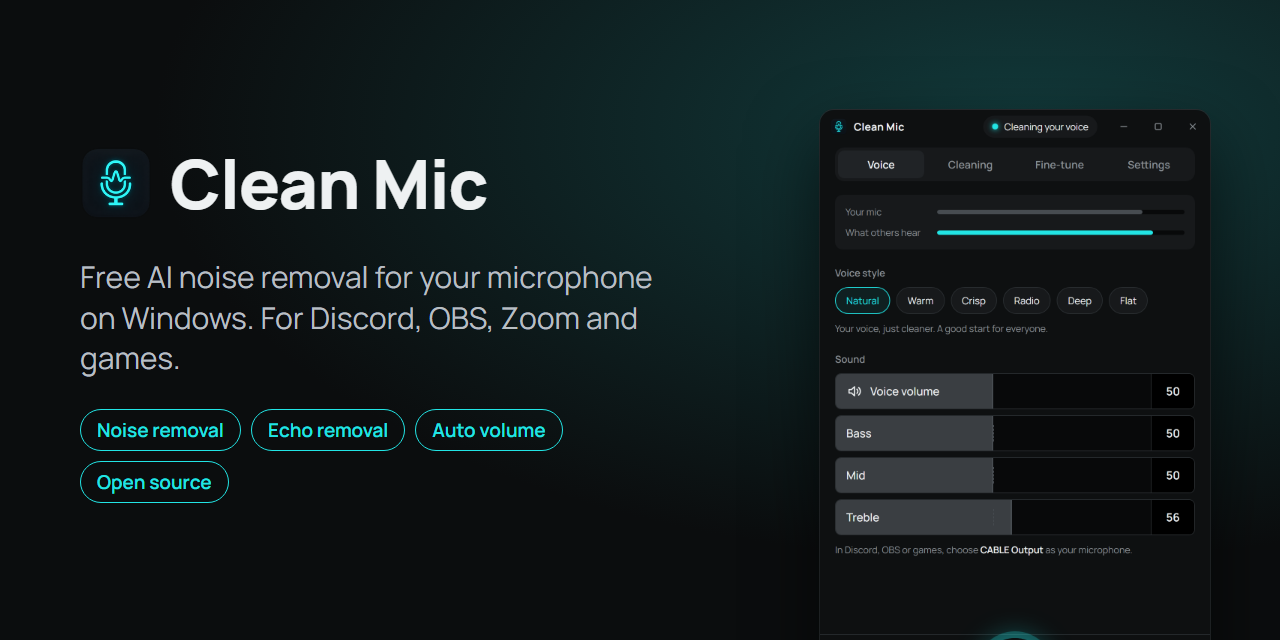This screenshot has width=1280, height=640.
Task: Maximize the Clean Mic app window
Action: tap(1158, 127)
